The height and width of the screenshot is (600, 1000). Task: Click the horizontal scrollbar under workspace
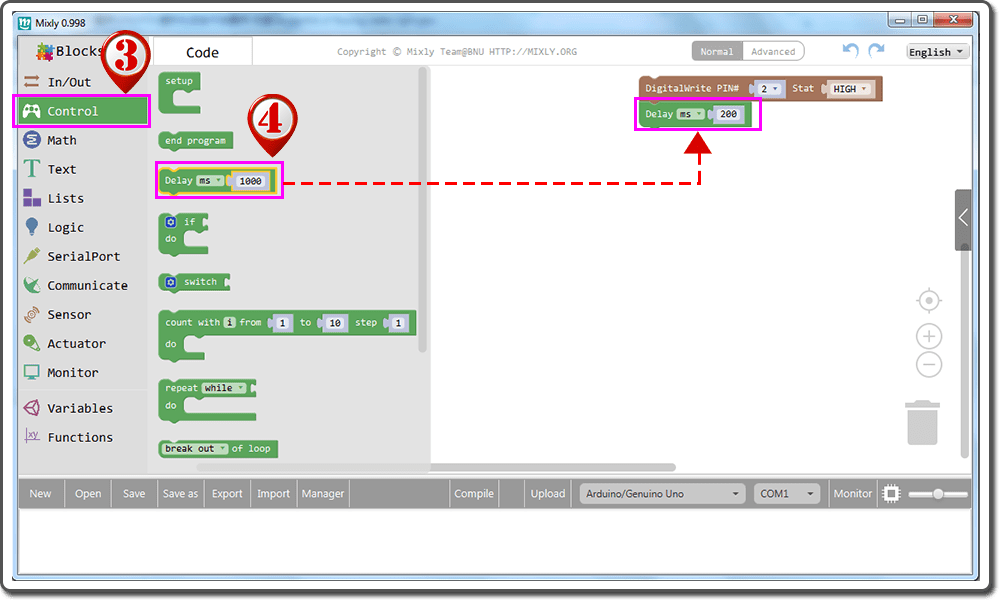(436, 467)
